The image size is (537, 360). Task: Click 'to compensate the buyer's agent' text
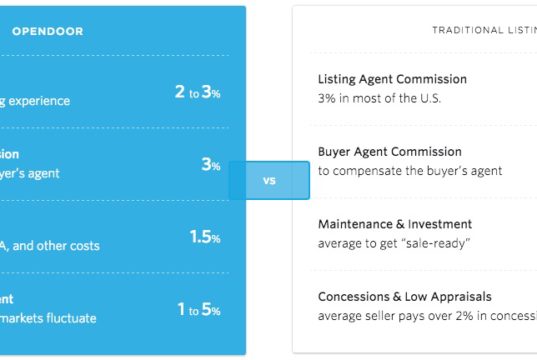pos(410,171)
